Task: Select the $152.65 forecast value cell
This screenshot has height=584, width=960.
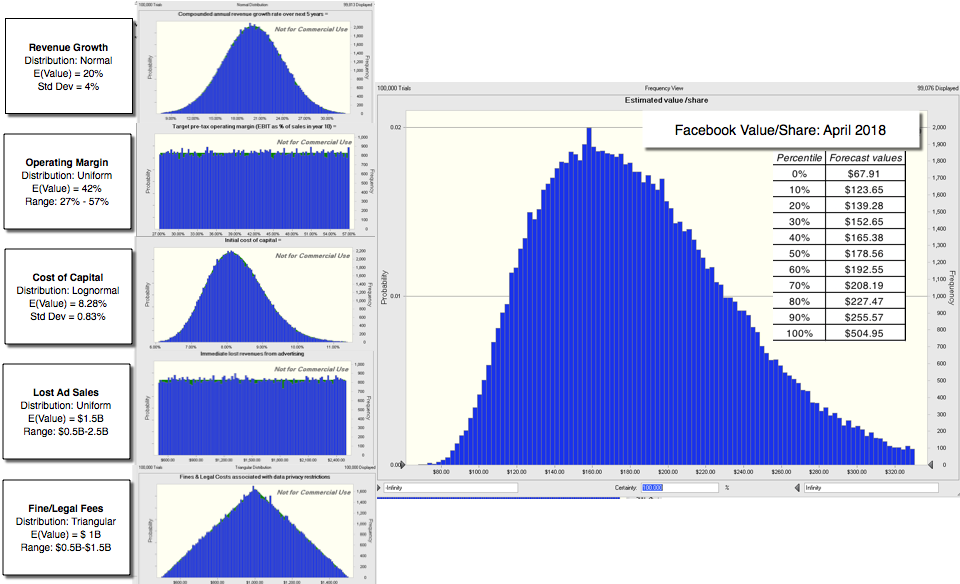Action: (865, 222)
